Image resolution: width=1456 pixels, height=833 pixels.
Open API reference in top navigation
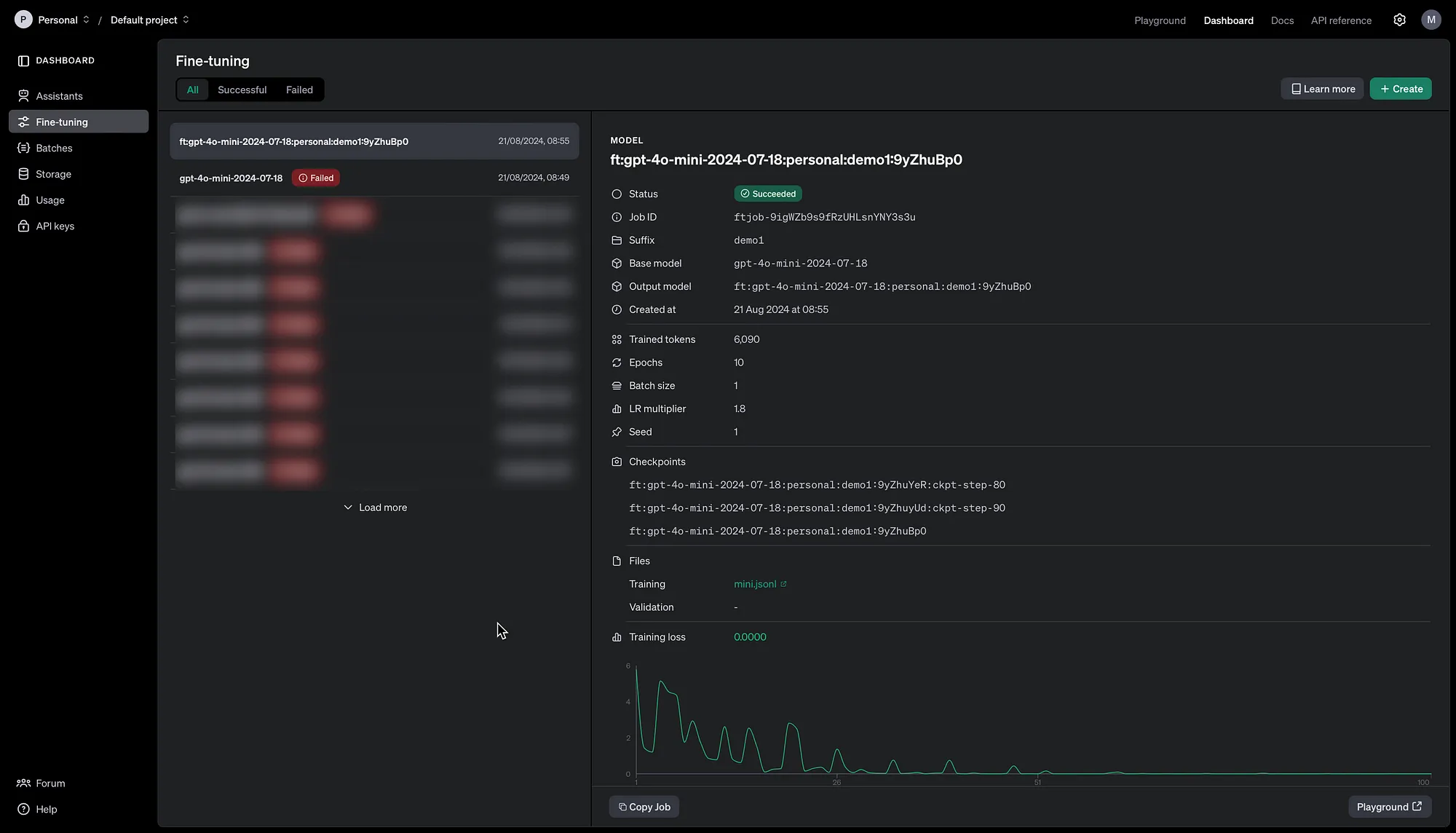(1341, 20)
